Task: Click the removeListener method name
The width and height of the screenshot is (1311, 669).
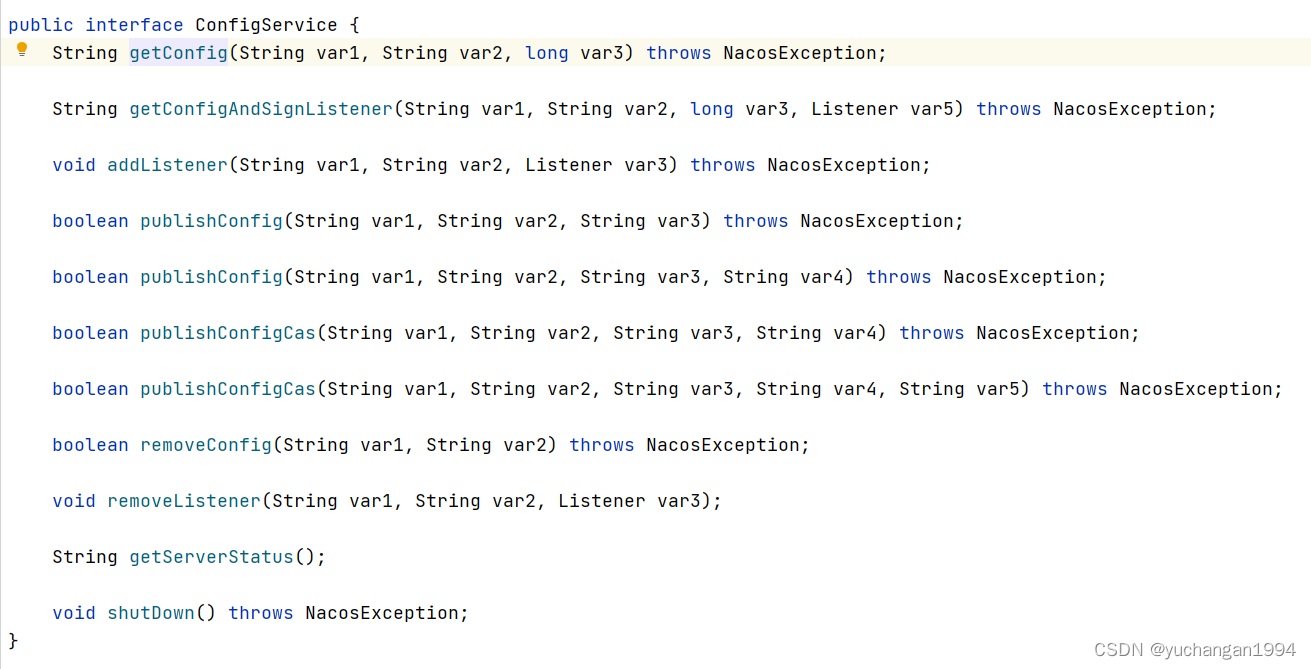Action: 184,501
